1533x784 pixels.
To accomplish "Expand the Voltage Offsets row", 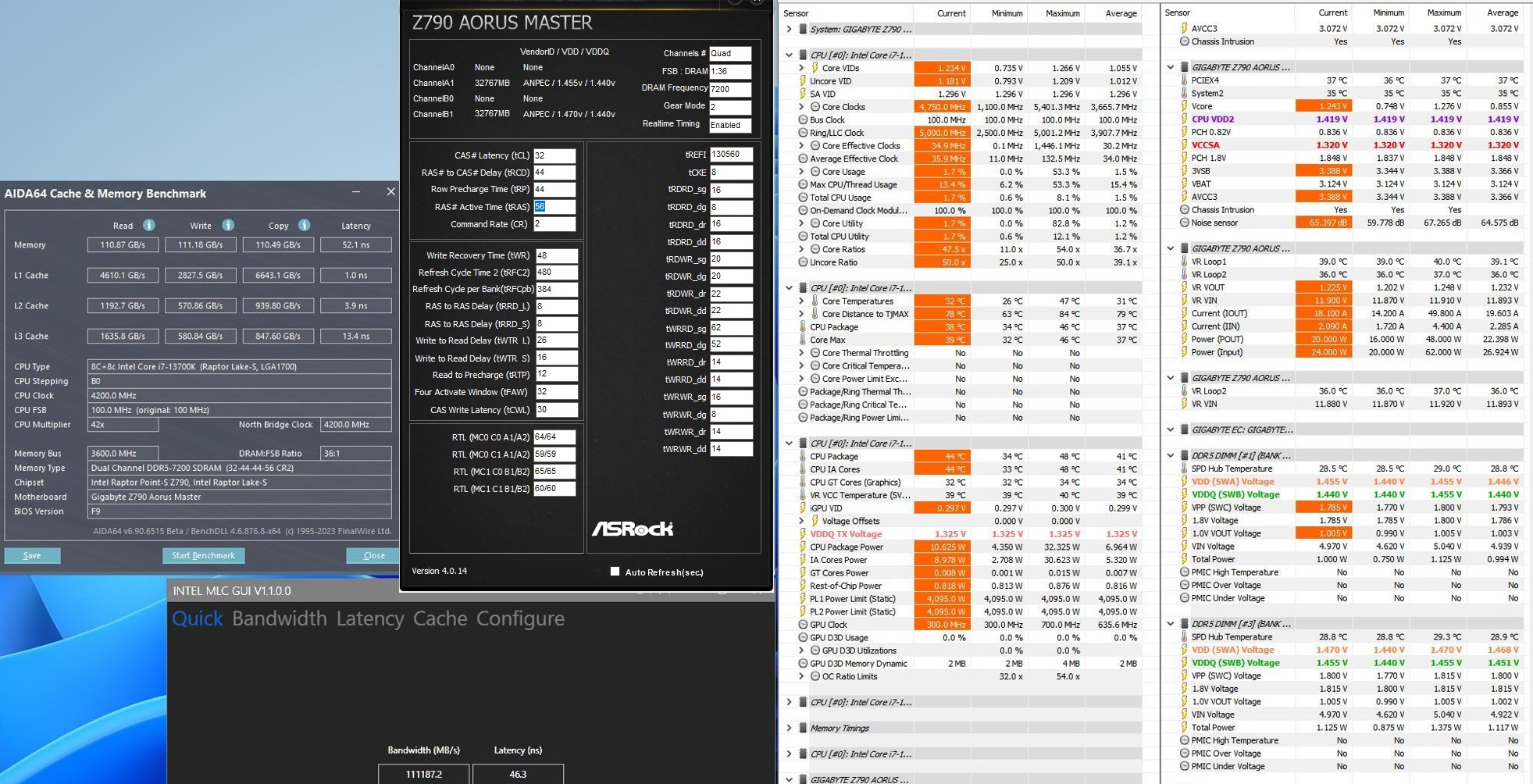I will click(801, 521).
